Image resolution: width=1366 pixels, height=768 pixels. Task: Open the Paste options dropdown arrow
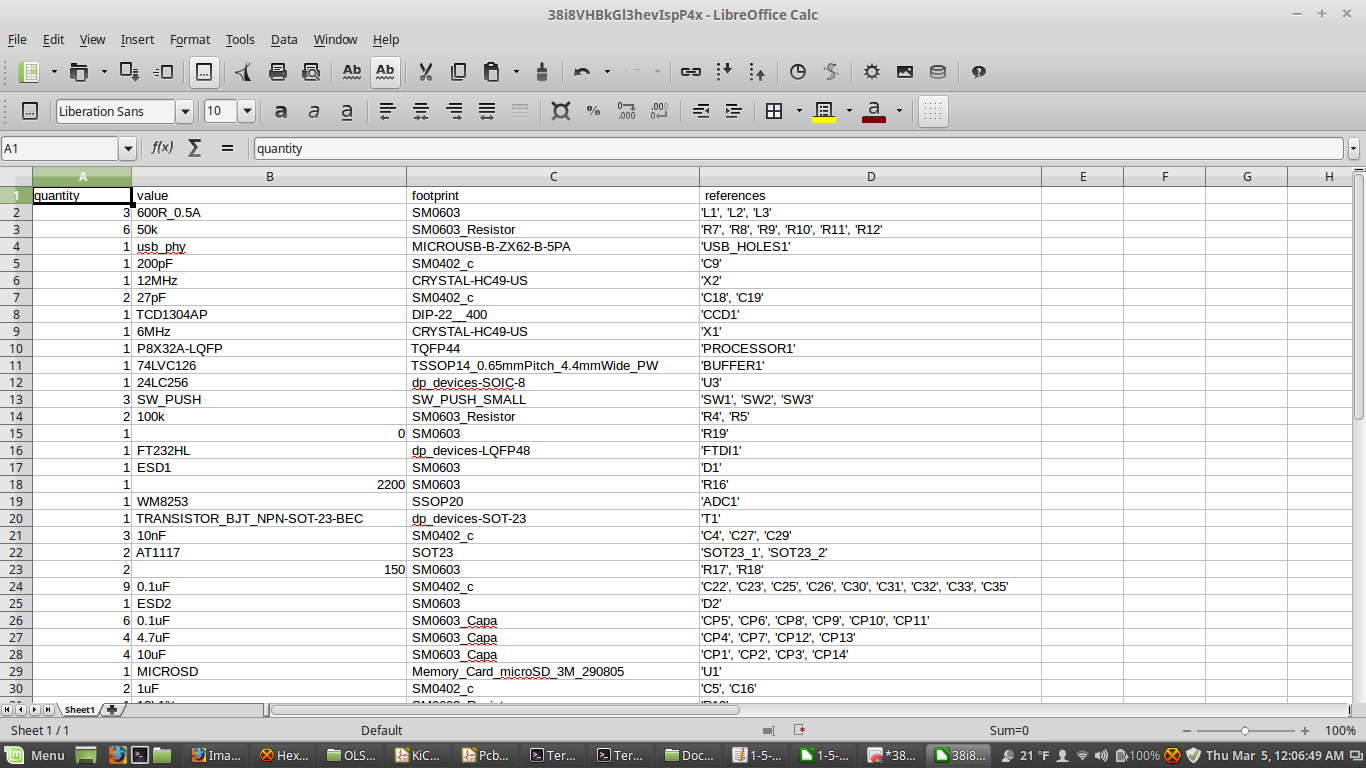coord(516,72)
